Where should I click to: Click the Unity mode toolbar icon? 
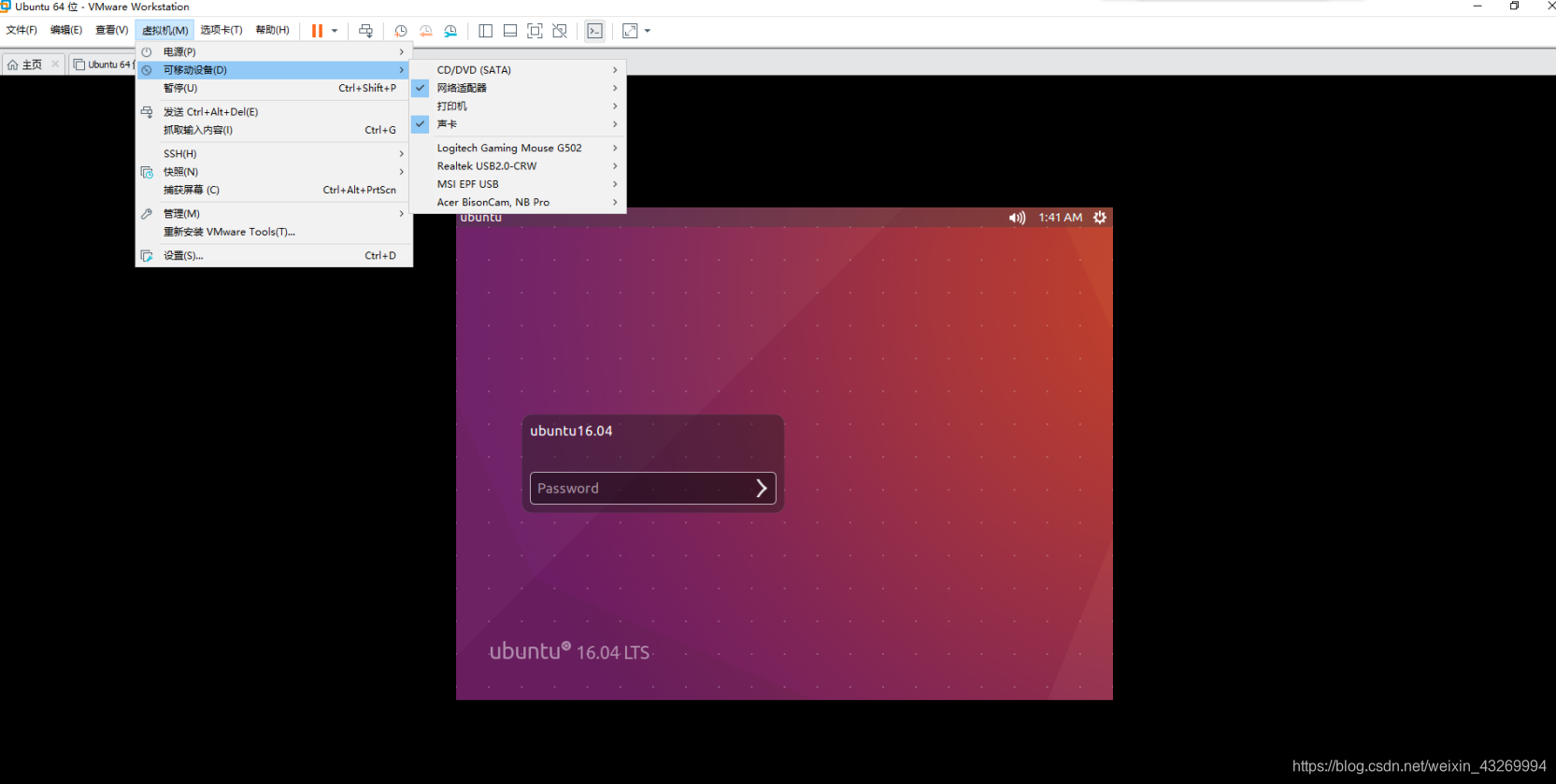click(560, 31)
